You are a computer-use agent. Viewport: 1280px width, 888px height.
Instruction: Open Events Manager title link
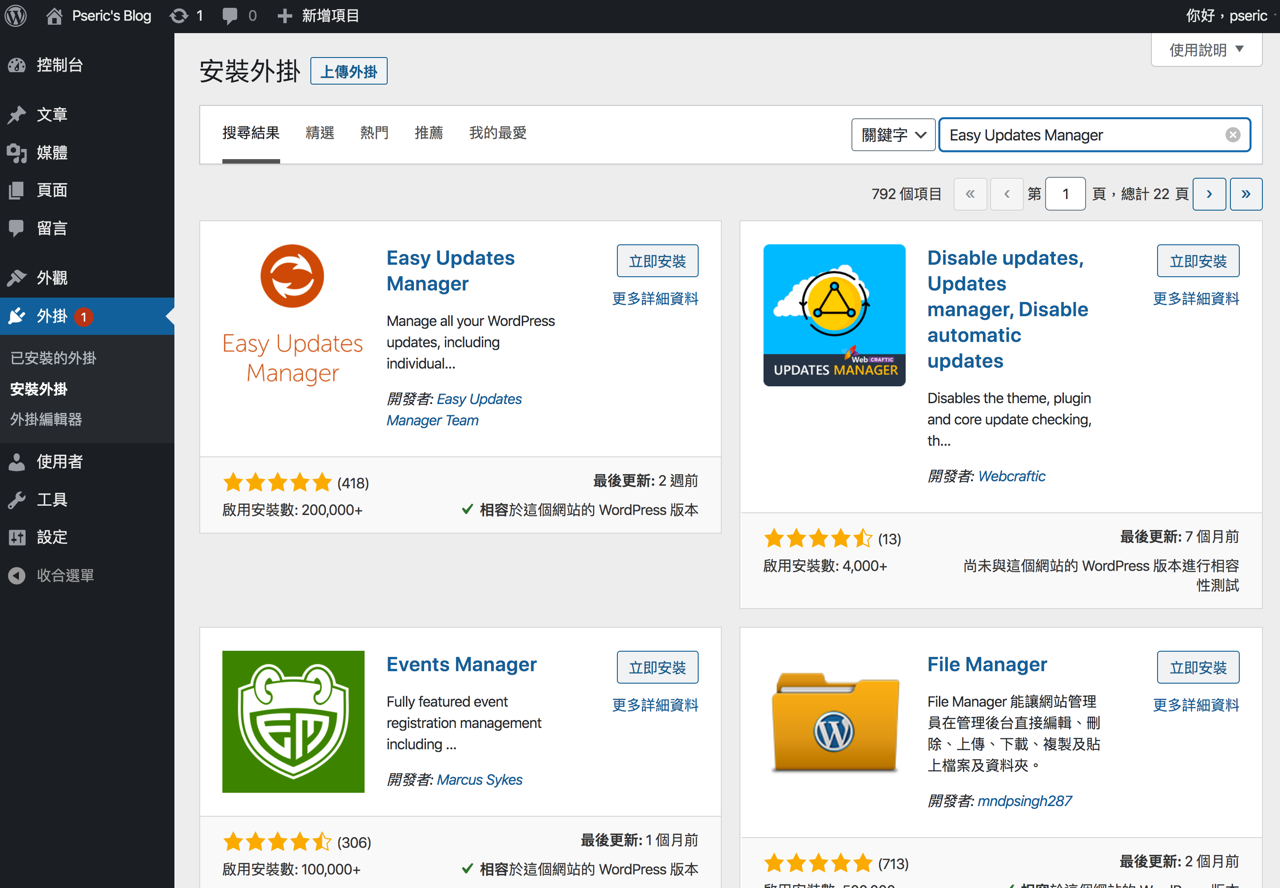462,665
